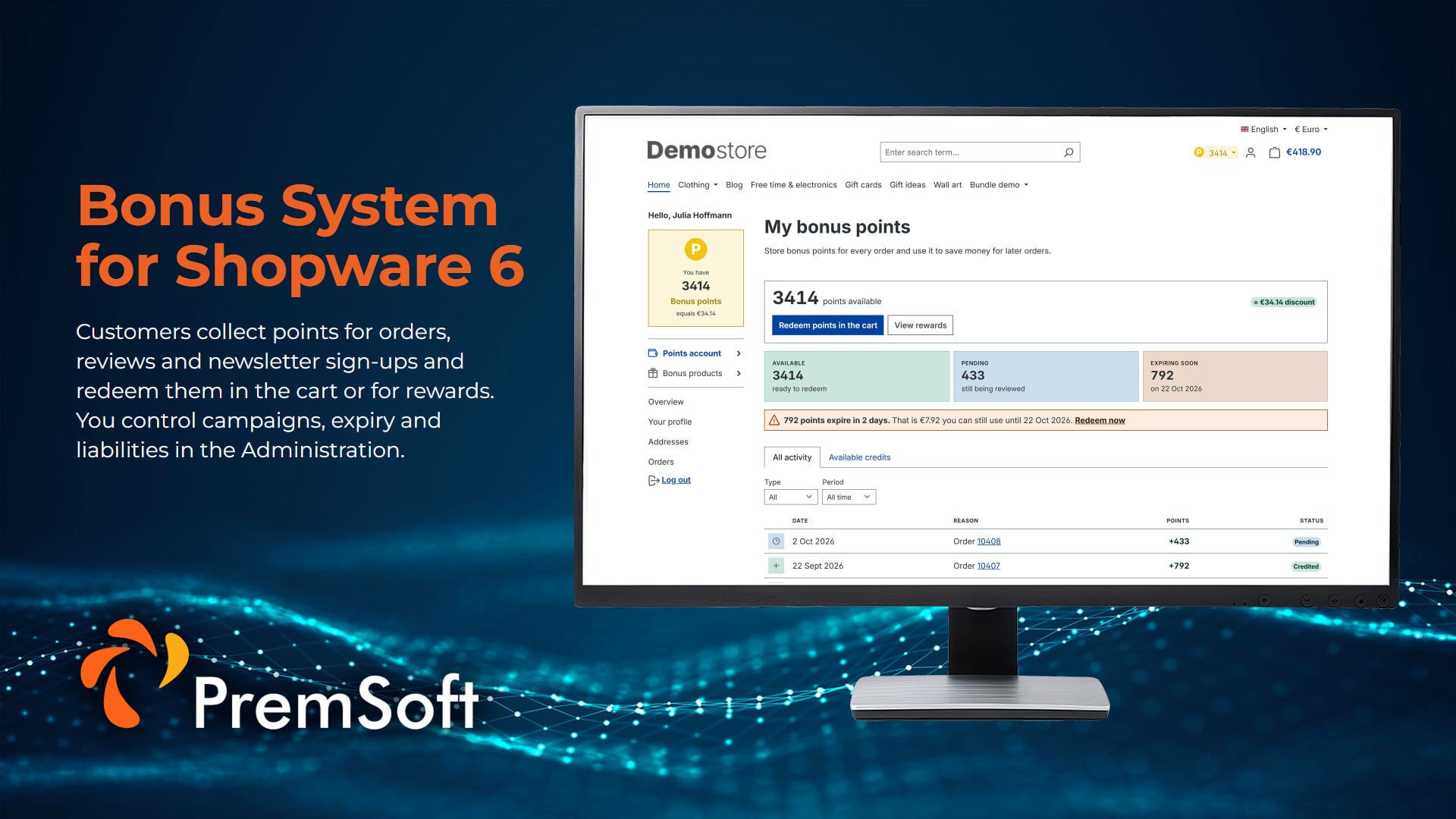Follow the Redeem now link
The height and width of the screenshot is (819, 1456).
[x=1100, y=420]
